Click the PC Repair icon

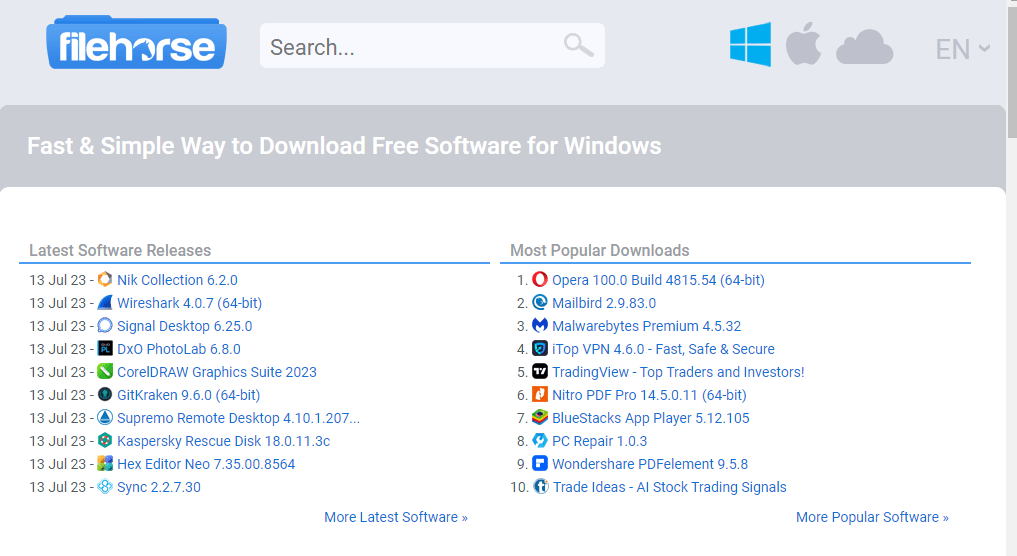[540, 441]
